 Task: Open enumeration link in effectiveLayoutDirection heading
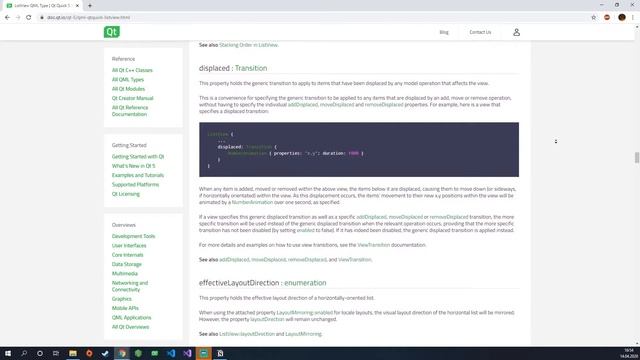coord(305,283)
